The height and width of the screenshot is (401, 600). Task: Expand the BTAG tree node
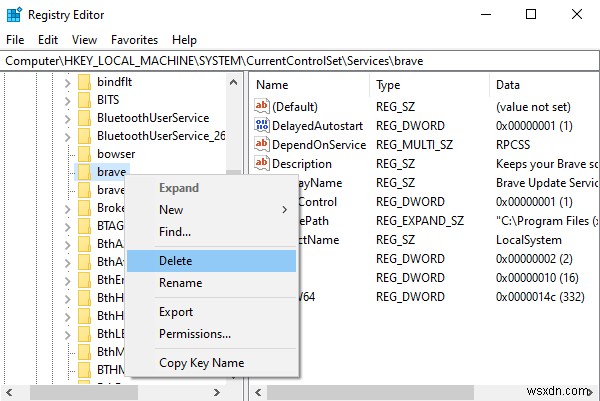click(67, 227)
